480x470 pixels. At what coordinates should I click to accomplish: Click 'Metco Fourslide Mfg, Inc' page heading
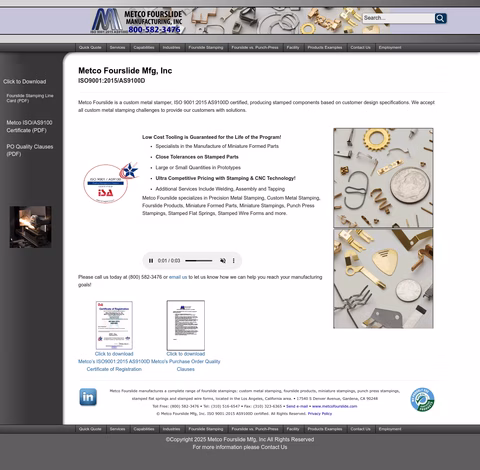[125, 71]
